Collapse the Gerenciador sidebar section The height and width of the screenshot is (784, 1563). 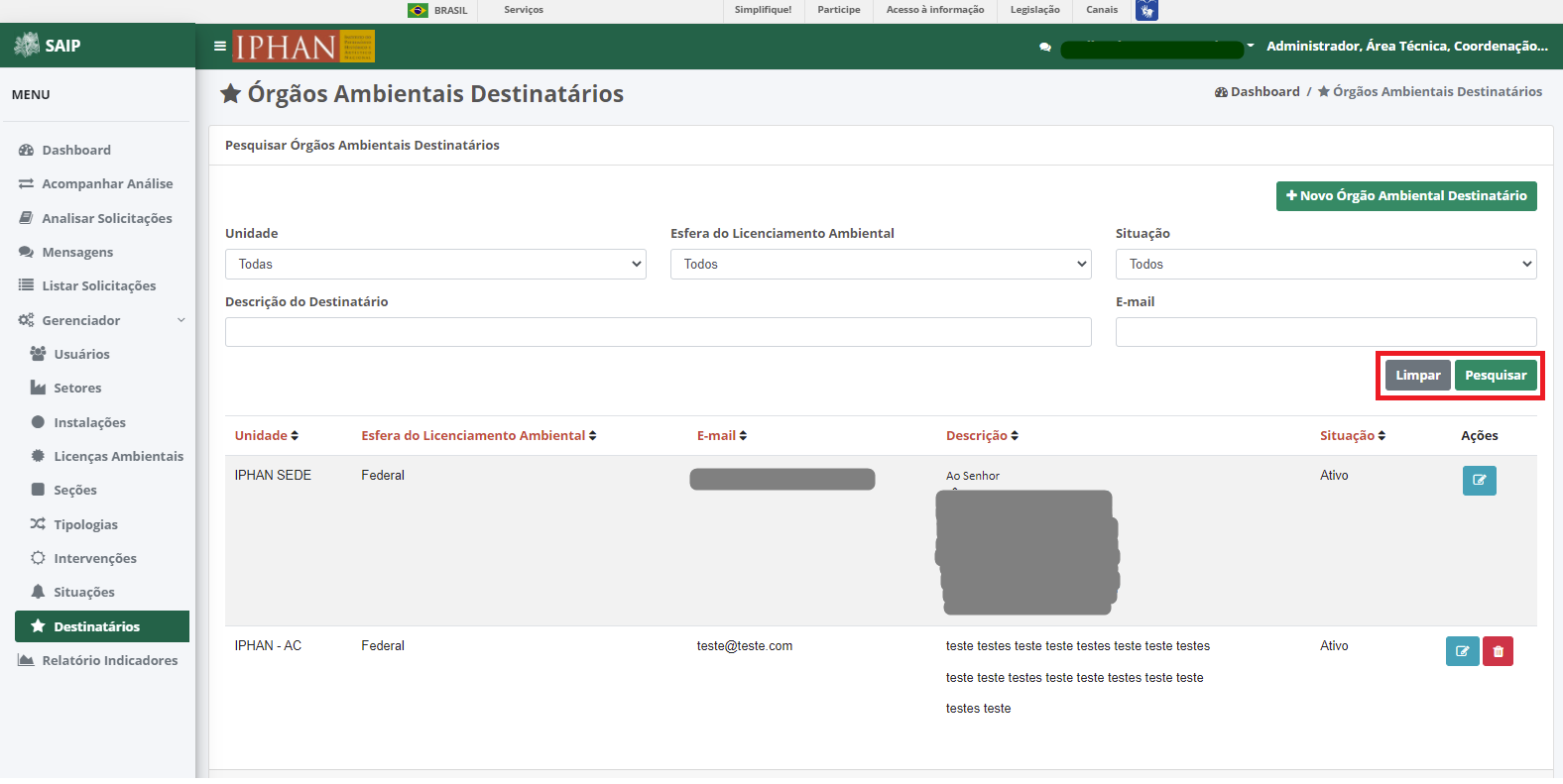tap(181, 320)
